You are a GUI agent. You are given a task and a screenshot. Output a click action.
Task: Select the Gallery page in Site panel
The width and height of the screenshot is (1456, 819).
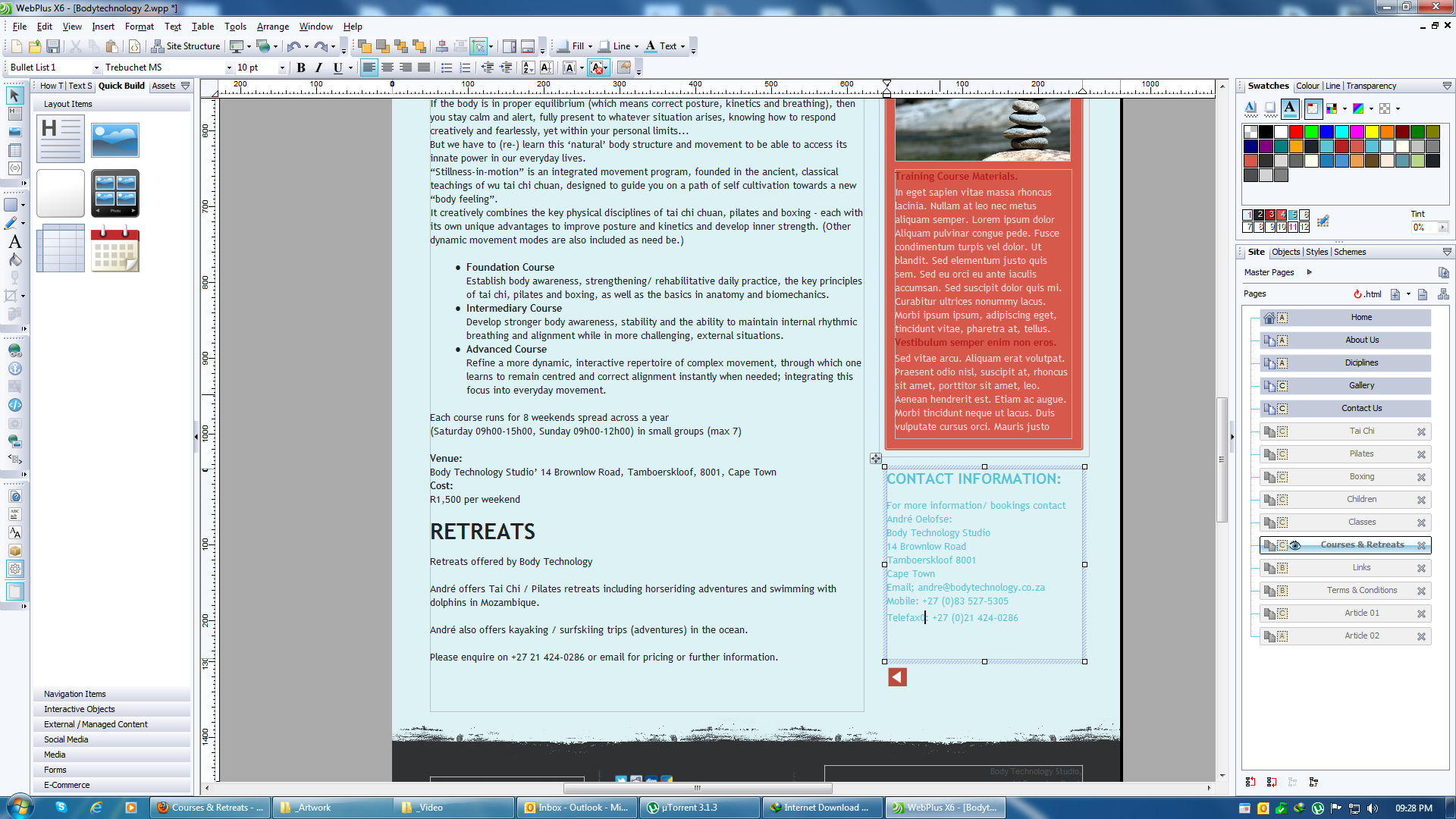pyautogui.click(x=1361, y=385)
